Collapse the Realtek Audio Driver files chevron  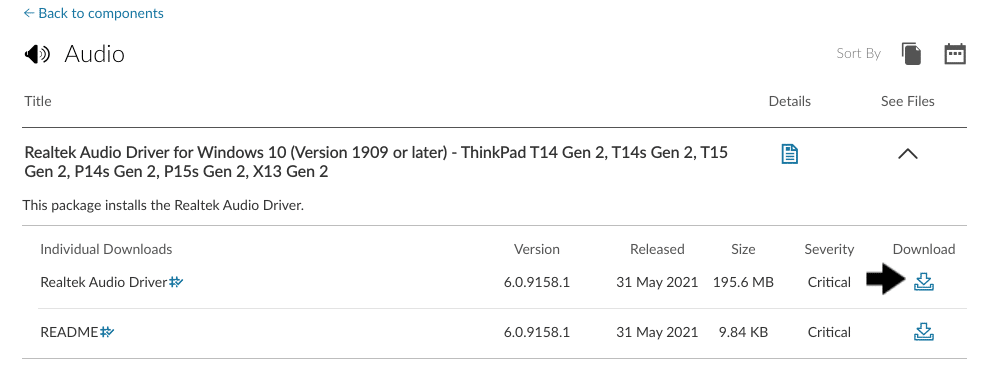pyautogui.click(x=908, y=153)
